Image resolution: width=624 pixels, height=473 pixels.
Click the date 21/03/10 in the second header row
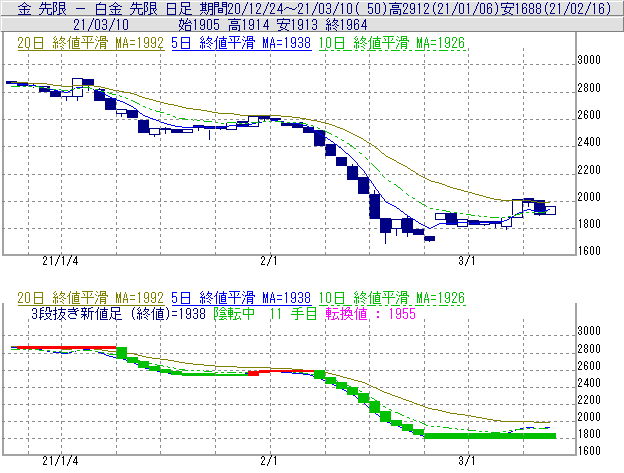101,25
